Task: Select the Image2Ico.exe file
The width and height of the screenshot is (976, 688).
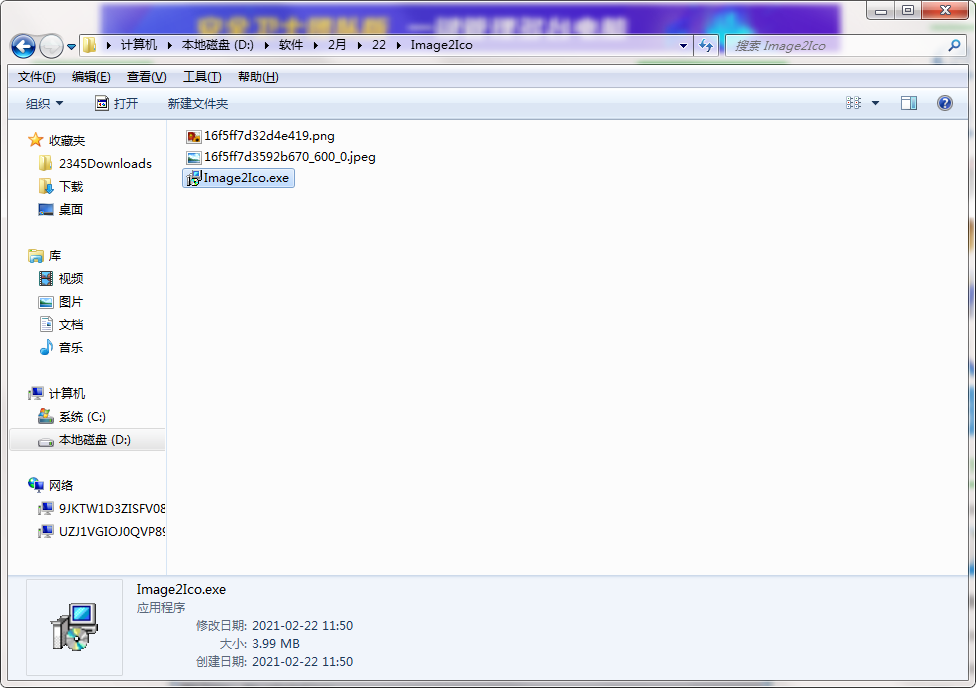Action: click(245, 178)
